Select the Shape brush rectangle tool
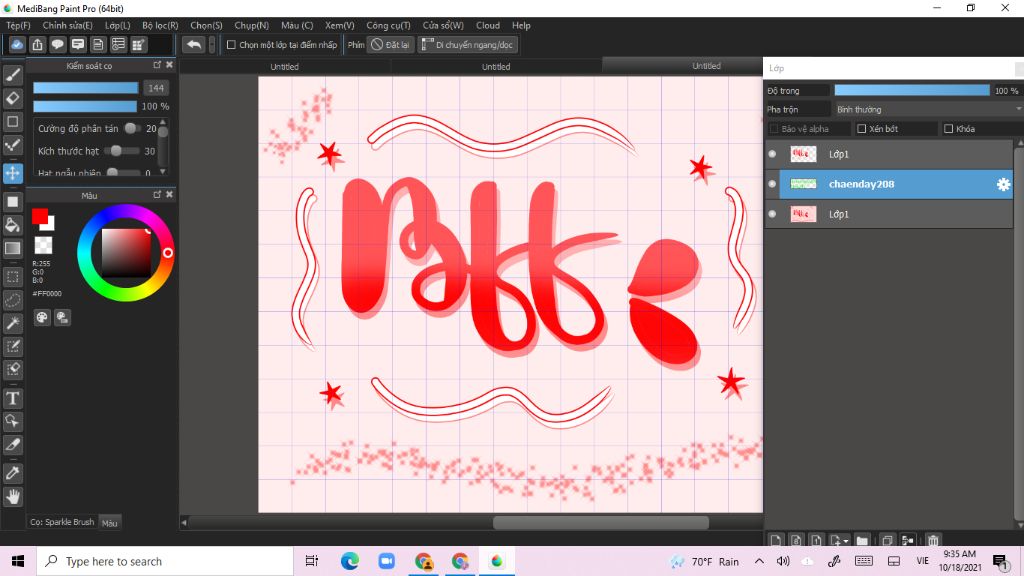 click(12, 121)
